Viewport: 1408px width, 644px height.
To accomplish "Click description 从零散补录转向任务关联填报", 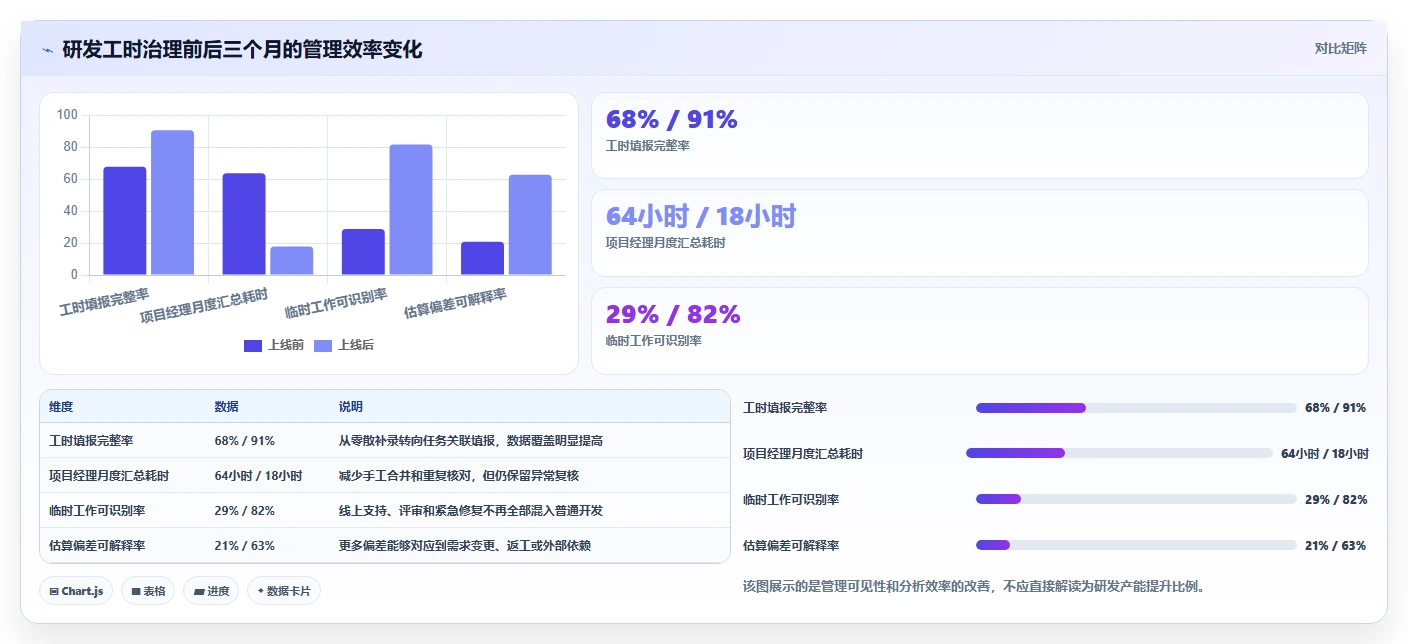I will [x=471, y=441].
